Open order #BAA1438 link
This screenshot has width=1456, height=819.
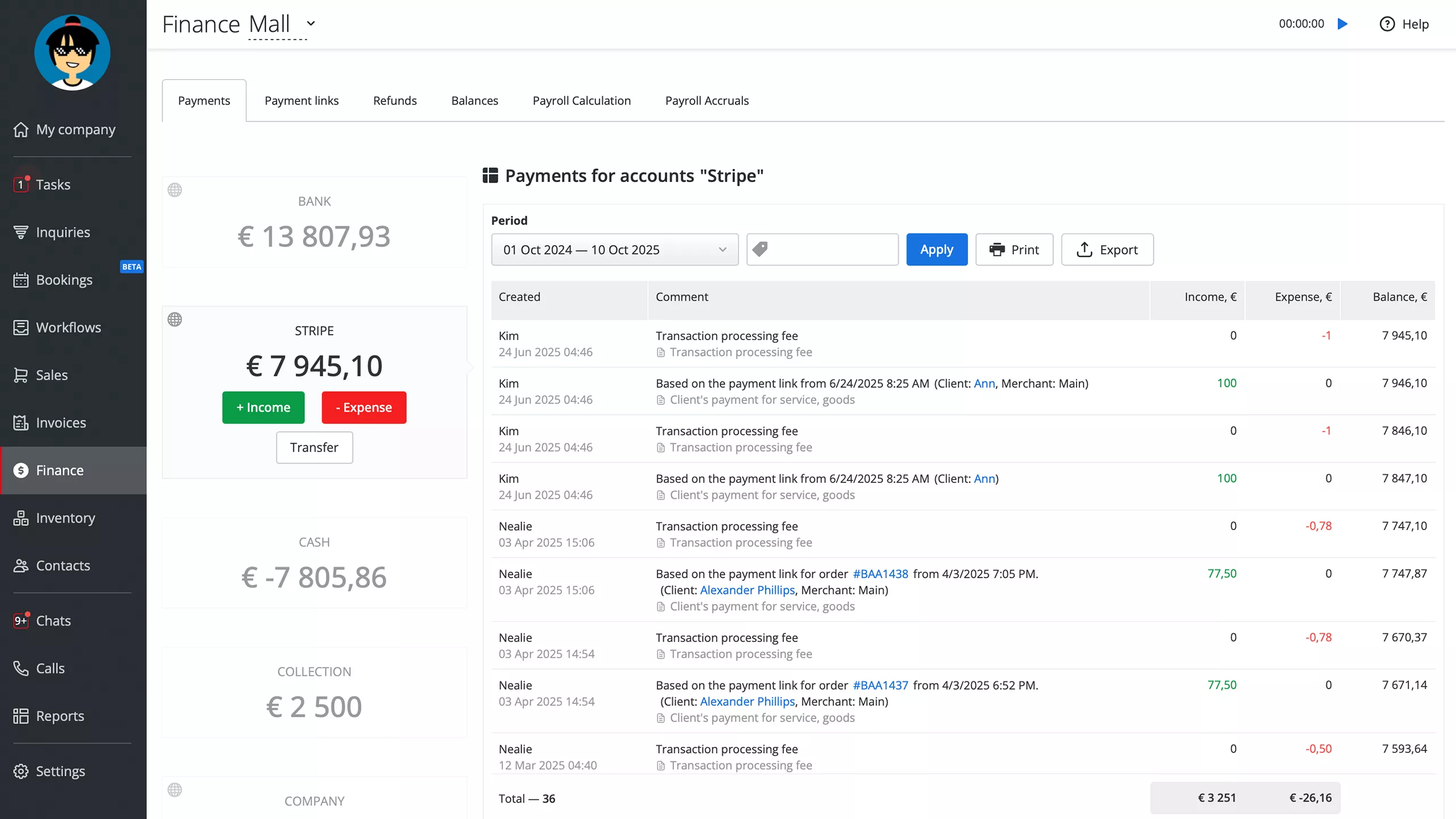[x=880, y=574]
